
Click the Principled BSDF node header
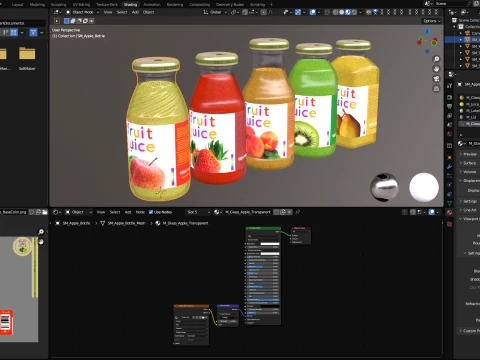click(x=263, y=228)
